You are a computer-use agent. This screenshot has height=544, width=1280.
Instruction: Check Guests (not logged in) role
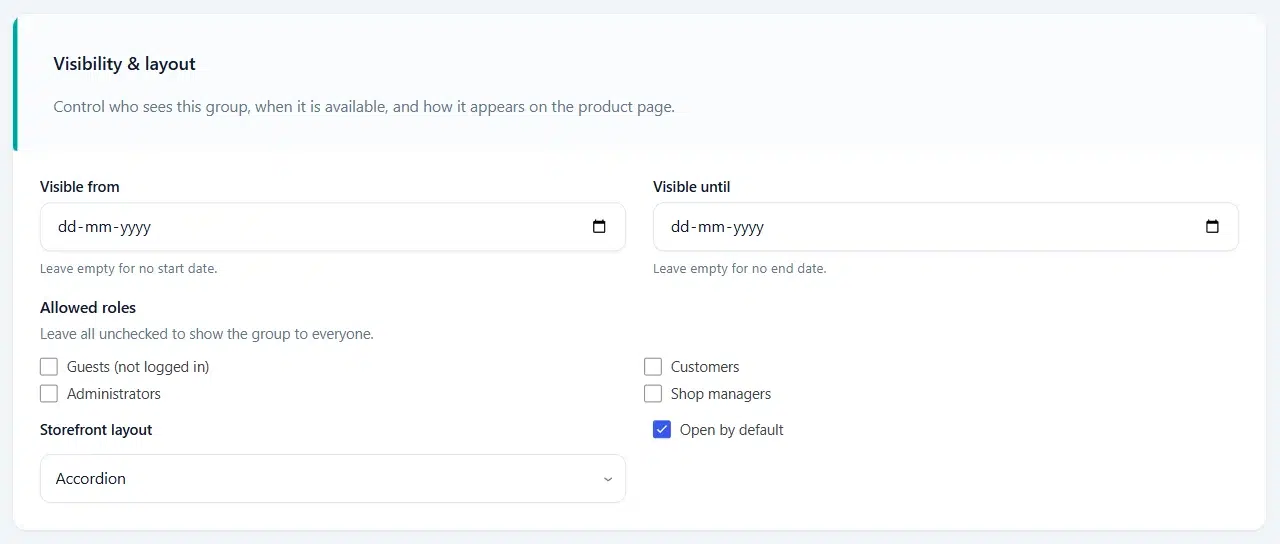[x=49, y=367]
